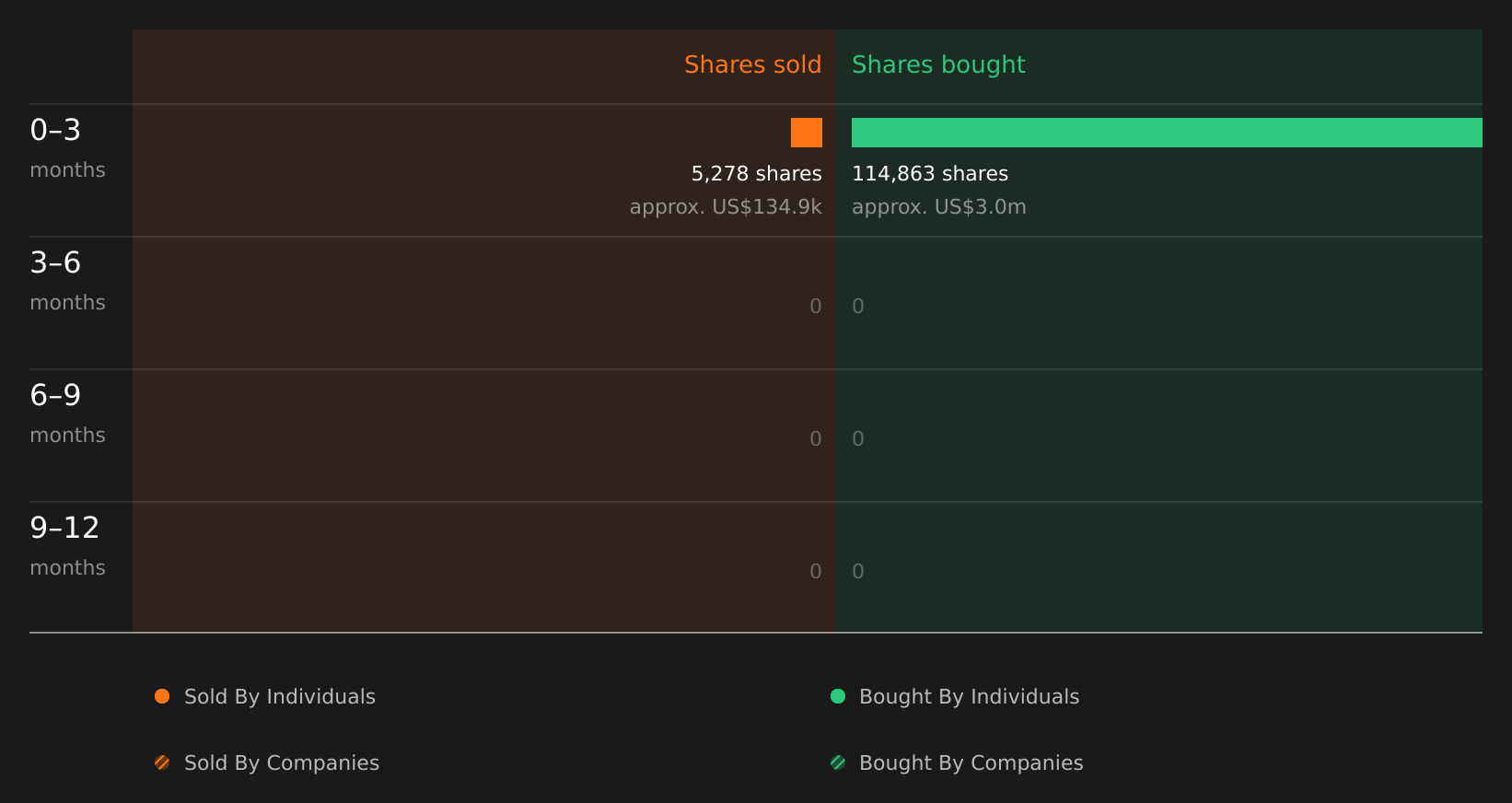Click the 5,278 shares value
The image size is (1512, 803).
756,173
